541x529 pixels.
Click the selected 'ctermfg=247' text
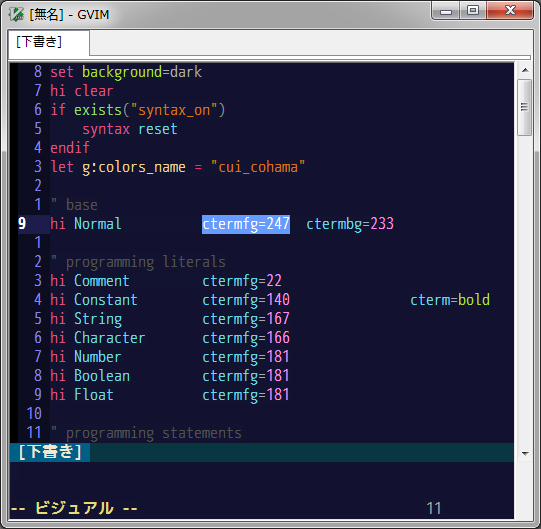246,224
